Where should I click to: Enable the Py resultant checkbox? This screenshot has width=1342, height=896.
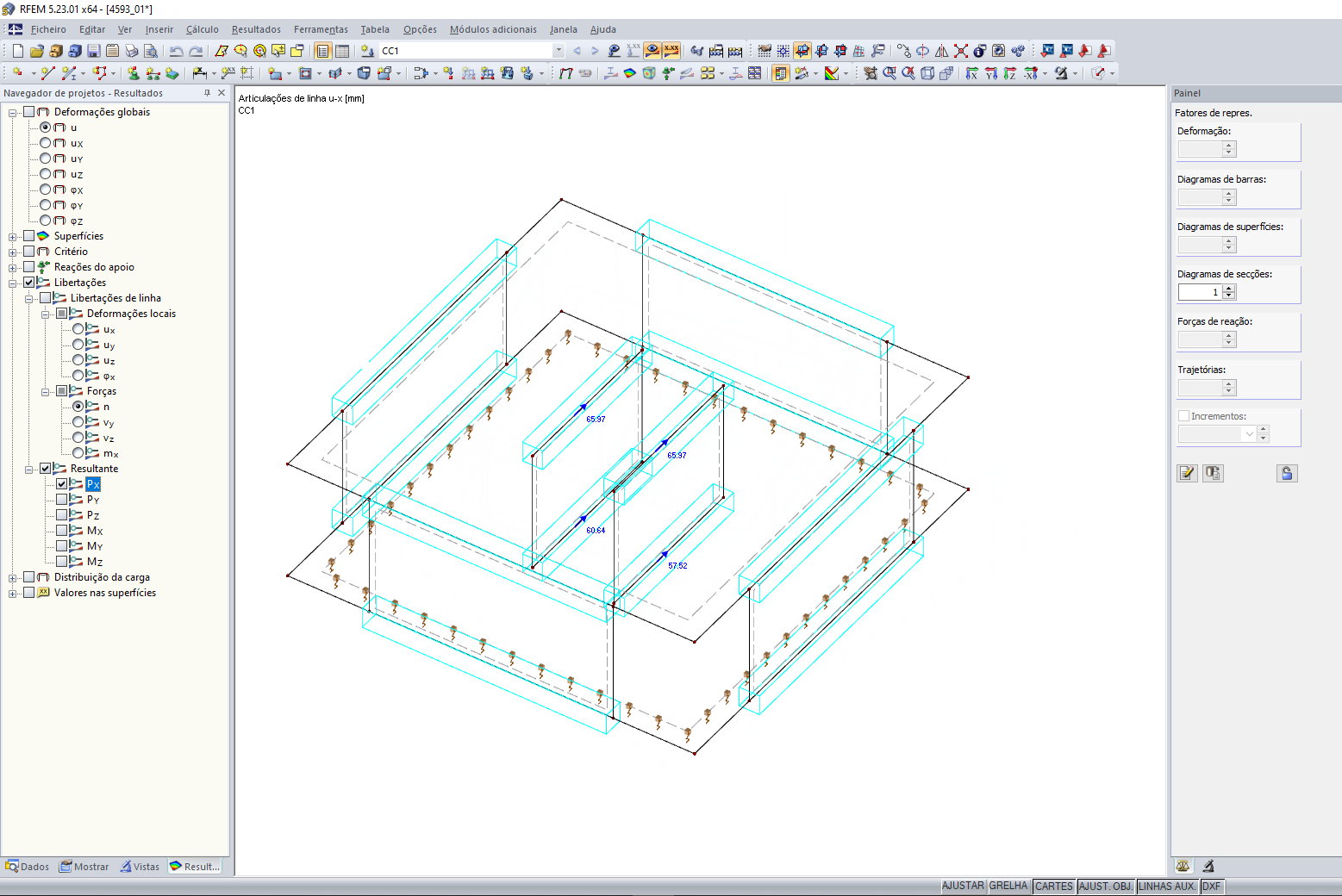tap(62, 500)
